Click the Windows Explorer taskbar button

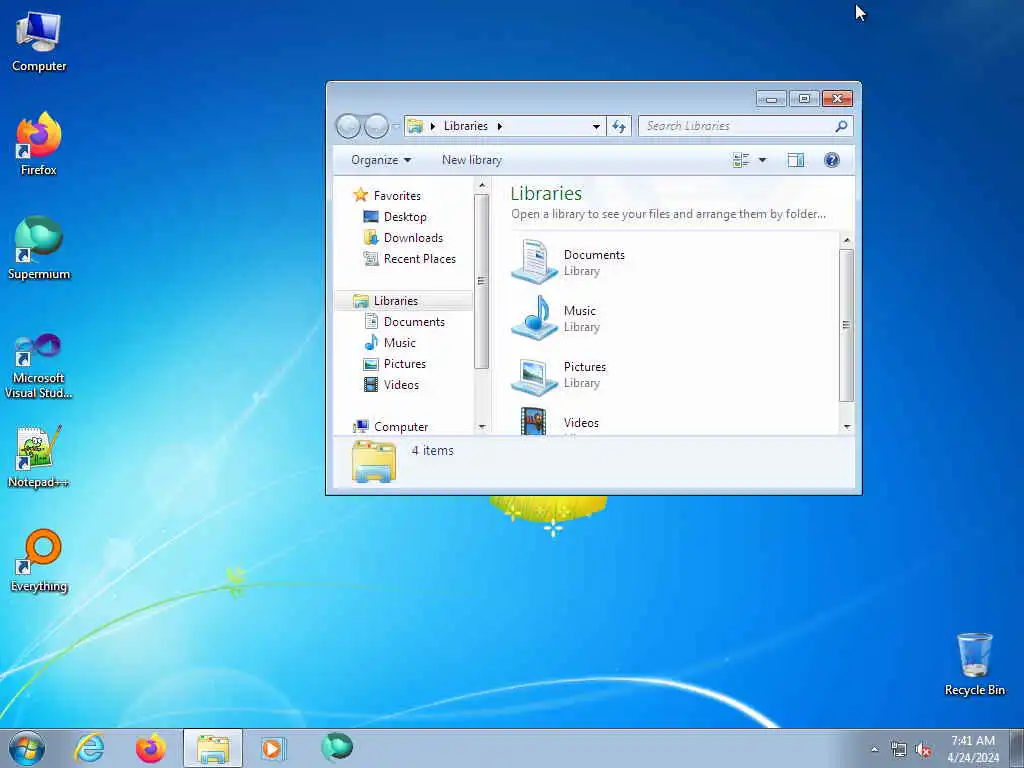tap(213, 748)
